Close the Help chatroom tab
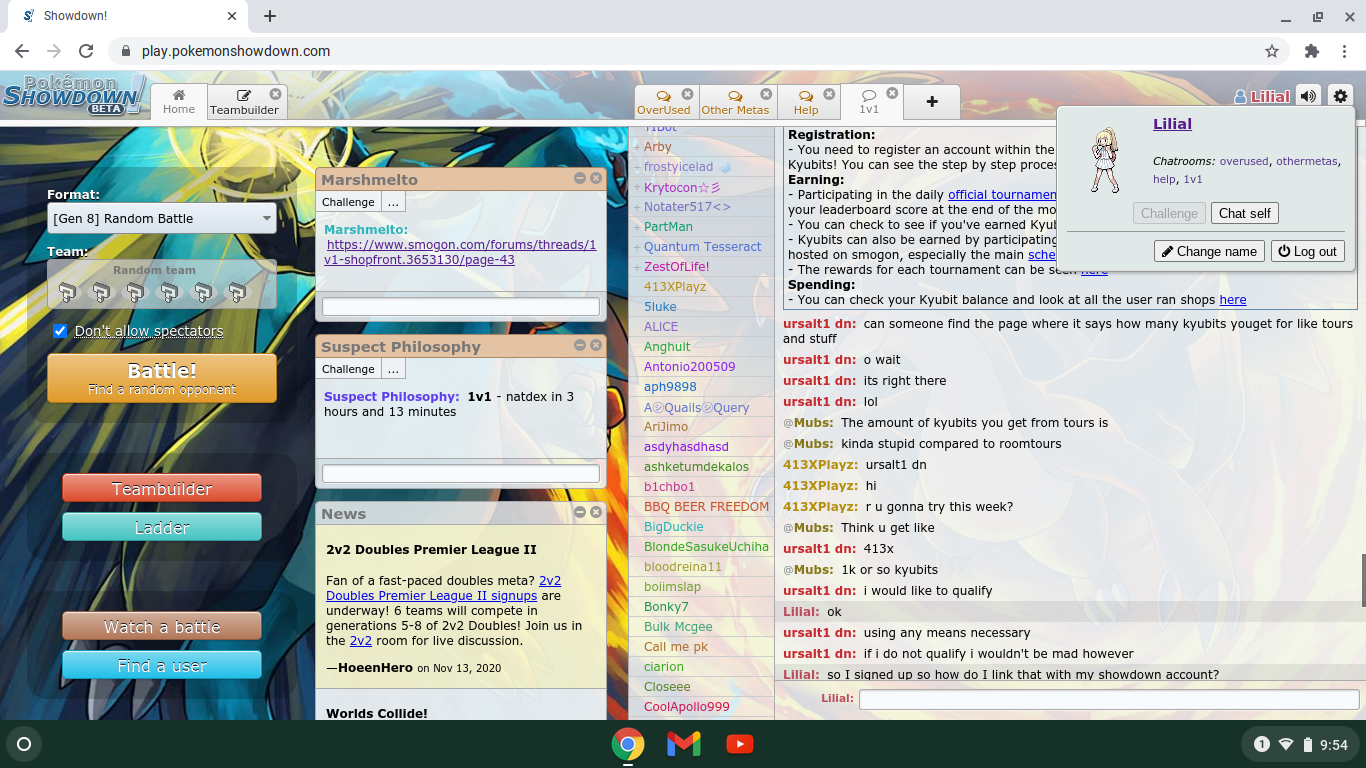Viewport: 1366px width, 768px height. (x=828, y=94)
